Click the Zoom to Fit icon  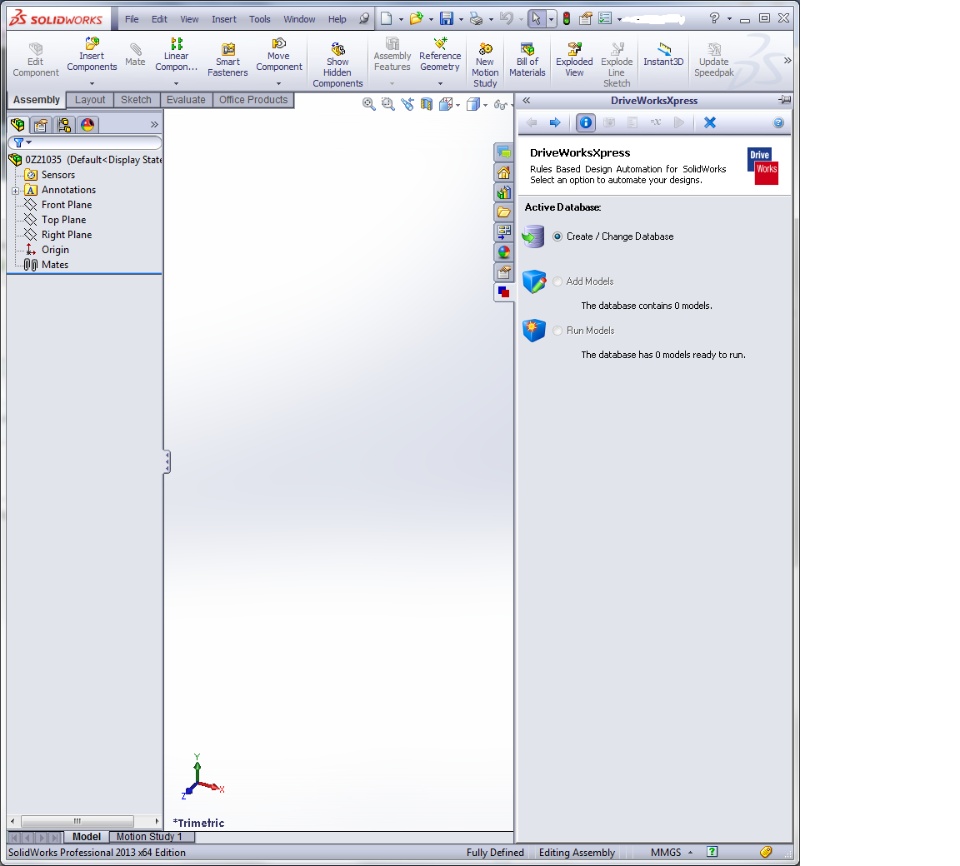369,104
